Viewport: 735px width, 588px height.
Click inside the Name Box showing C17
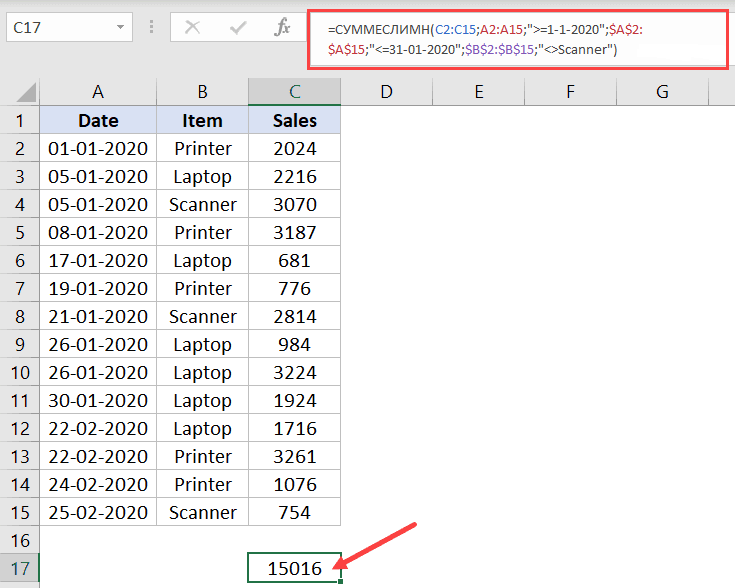[61, 28]
